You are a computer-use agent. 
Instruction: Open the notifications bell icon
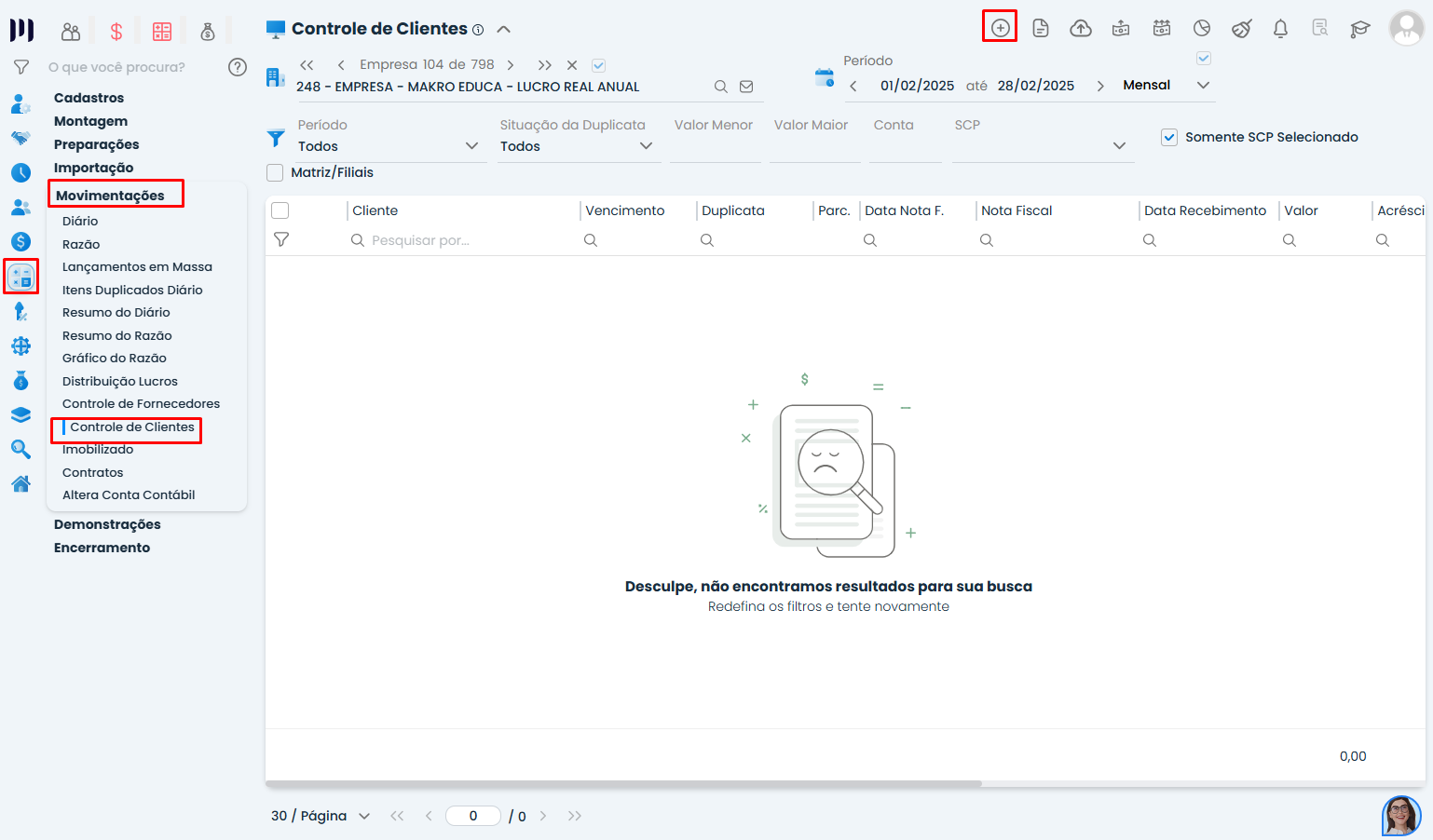[1280, 29]
